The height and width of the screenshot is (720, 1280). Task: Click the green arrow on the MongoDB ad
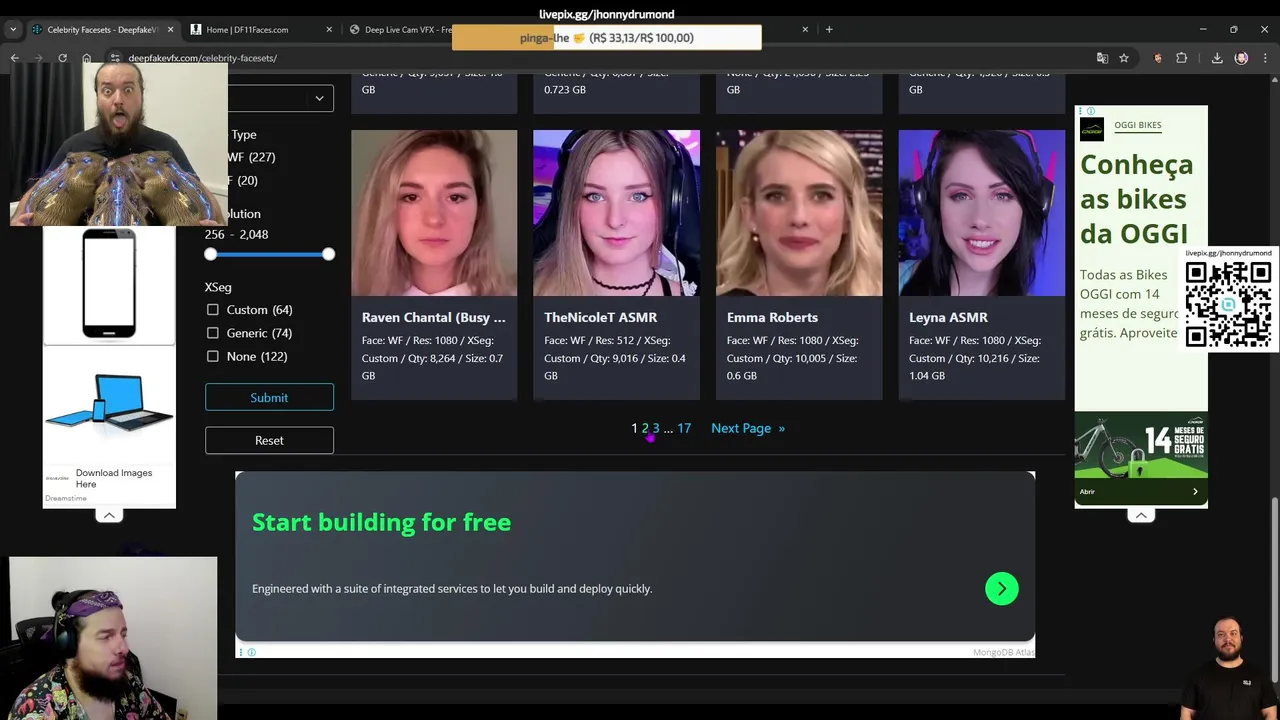click(x=1001, y=588)
